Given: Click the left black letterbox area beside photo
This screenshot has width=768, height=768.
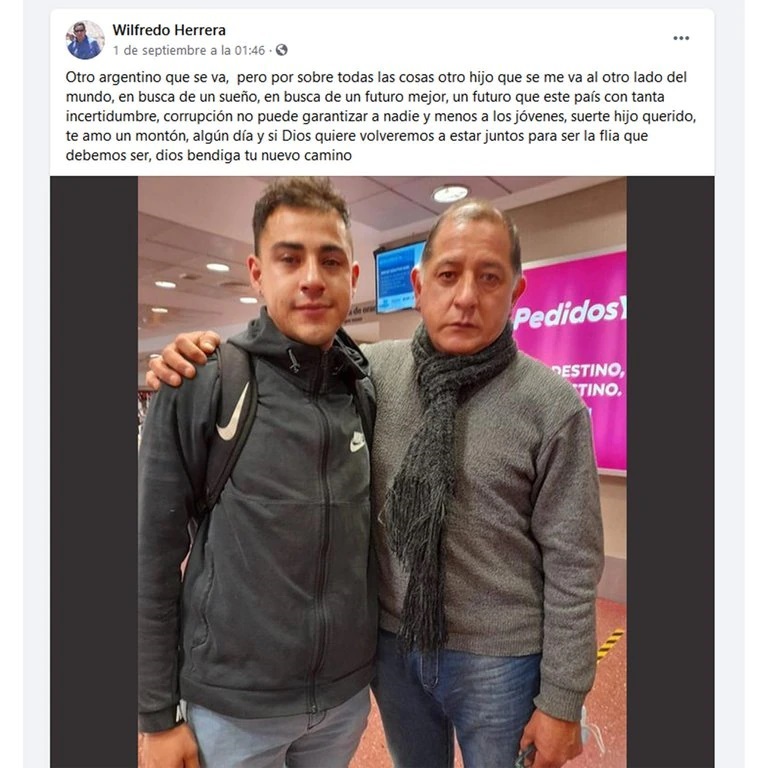Looking at the screenshot, I should 94,472.
